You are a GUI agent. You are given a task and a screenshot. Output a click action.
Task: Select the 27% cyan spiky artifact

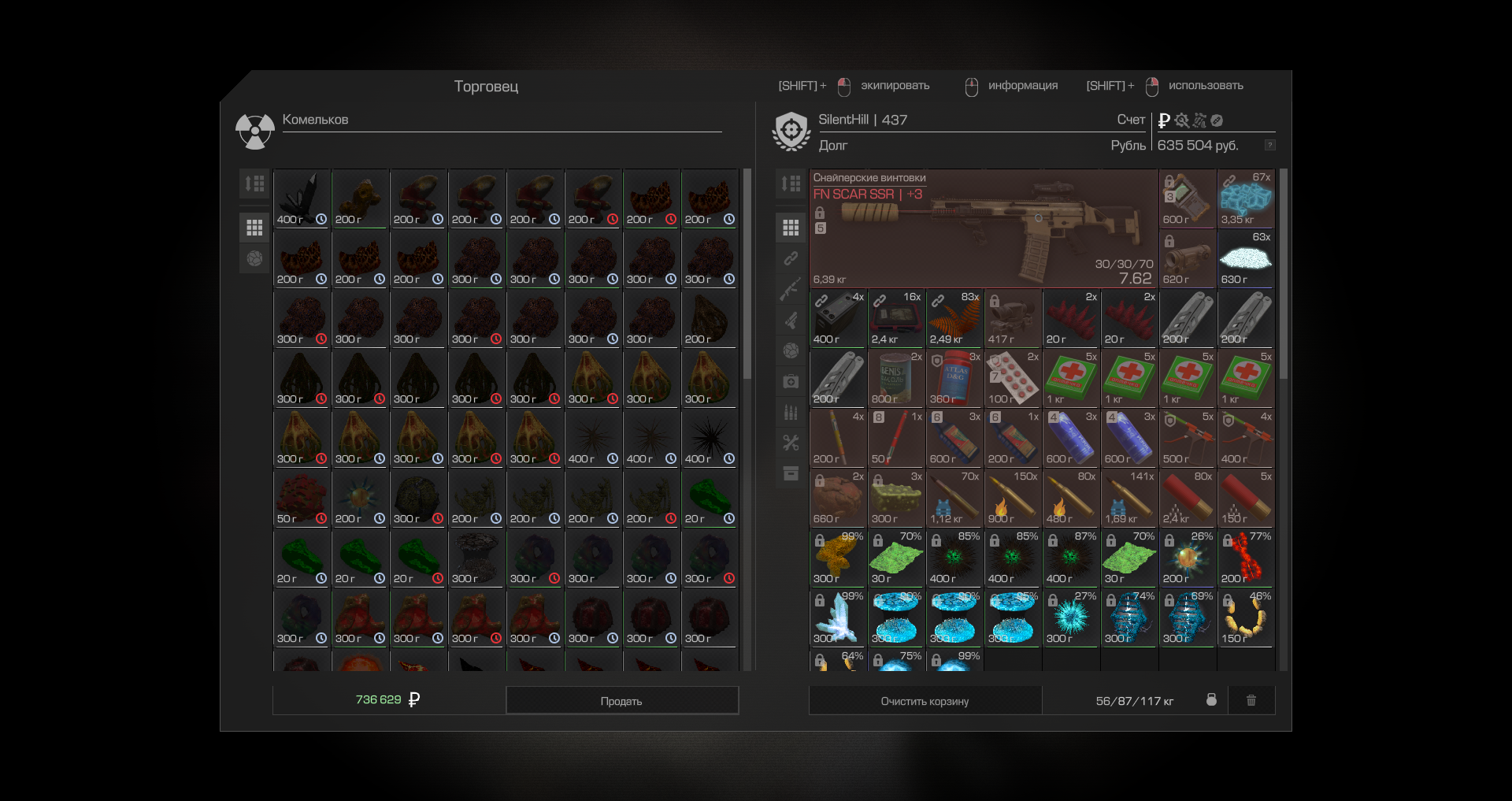click(x=1071, y=617)
